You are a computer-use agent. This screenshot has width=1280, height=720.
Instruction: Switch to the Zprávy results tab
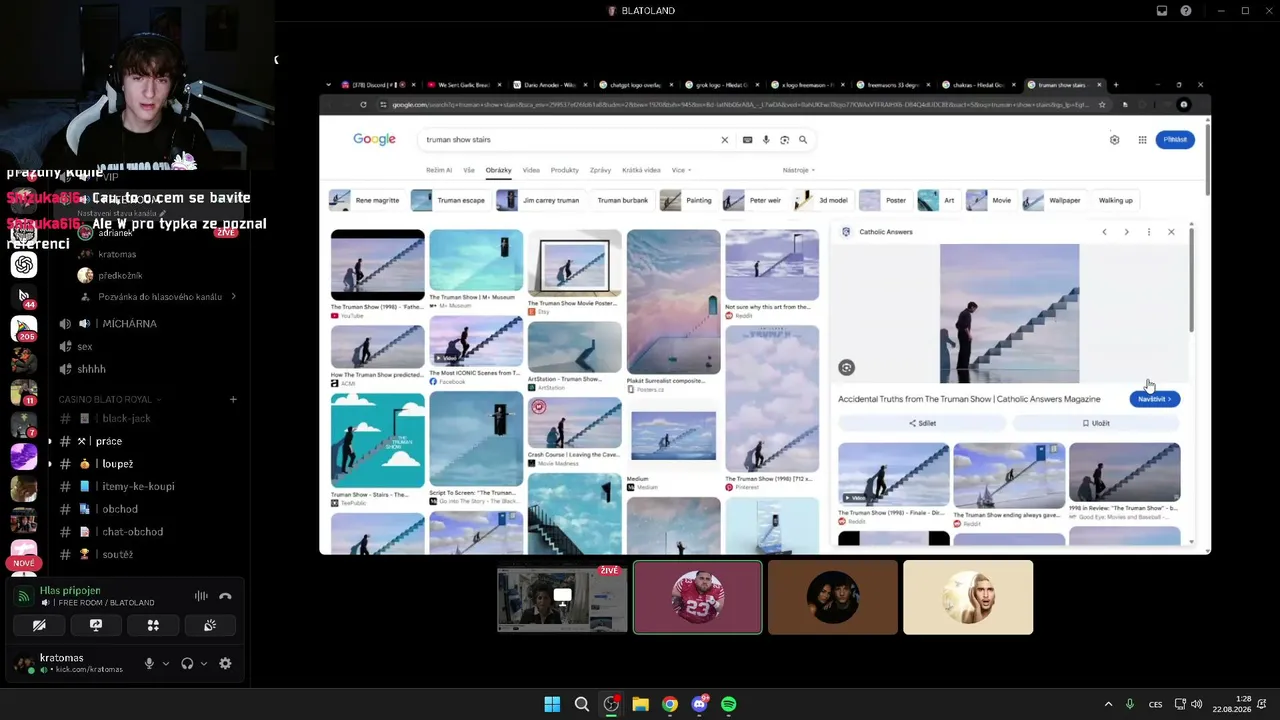tap(600, 170)
